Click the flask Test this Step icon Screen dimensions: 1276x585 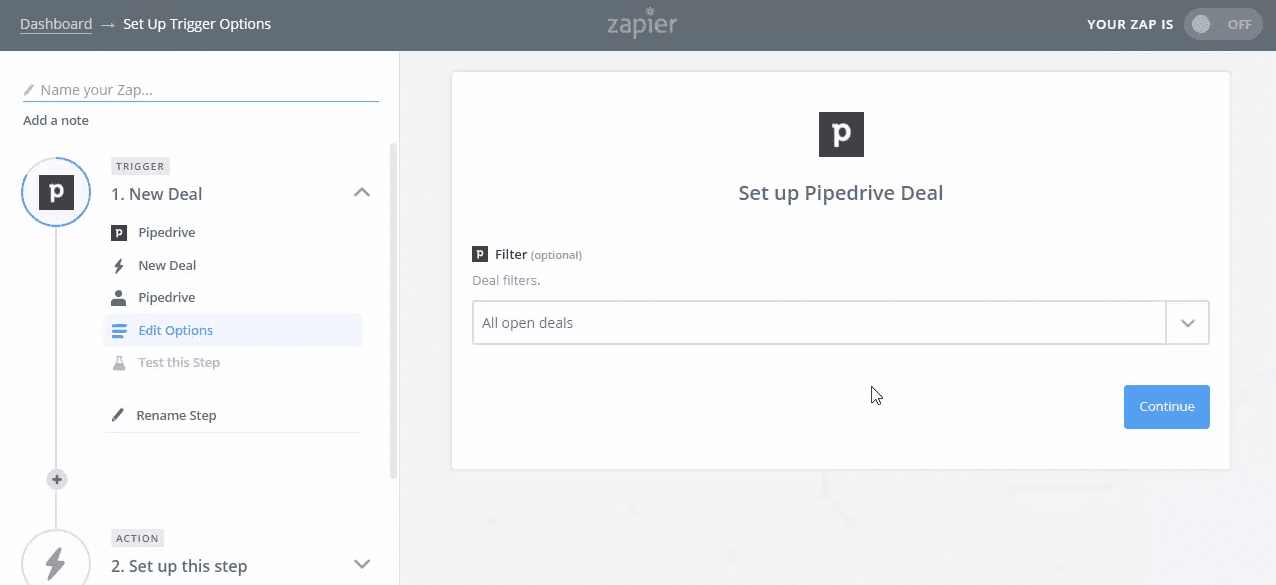pos(119,363)
